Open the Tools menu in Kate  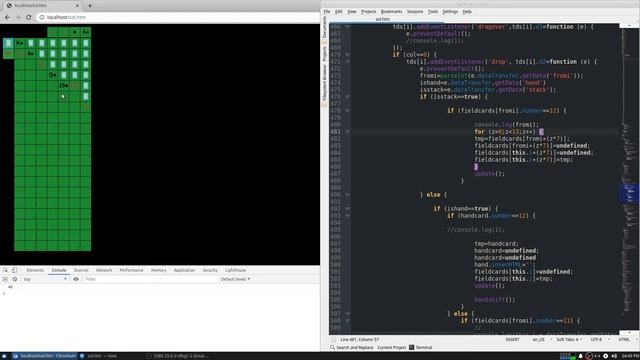[433, 11]
